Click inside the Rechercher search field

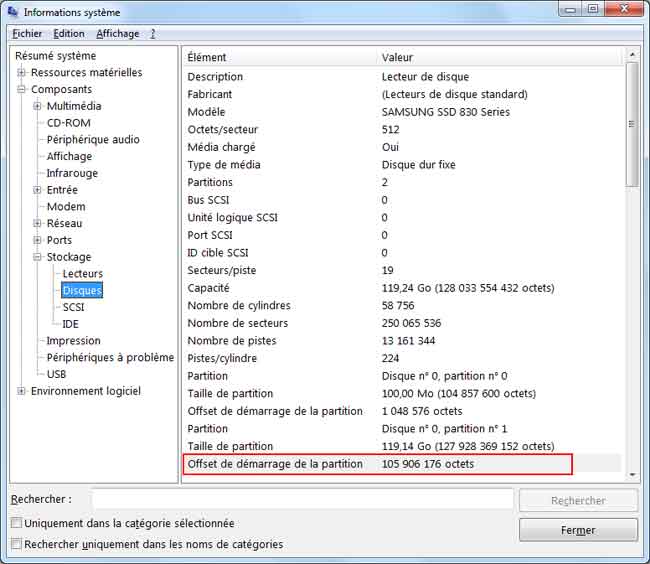coord(302,499)
